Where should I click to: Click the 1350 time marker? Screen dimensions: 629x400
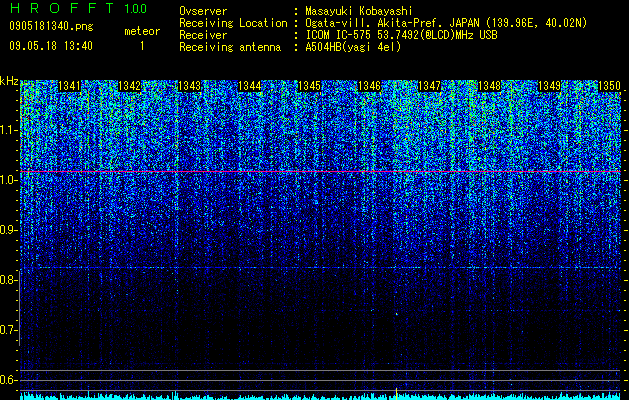click(610, 86)
